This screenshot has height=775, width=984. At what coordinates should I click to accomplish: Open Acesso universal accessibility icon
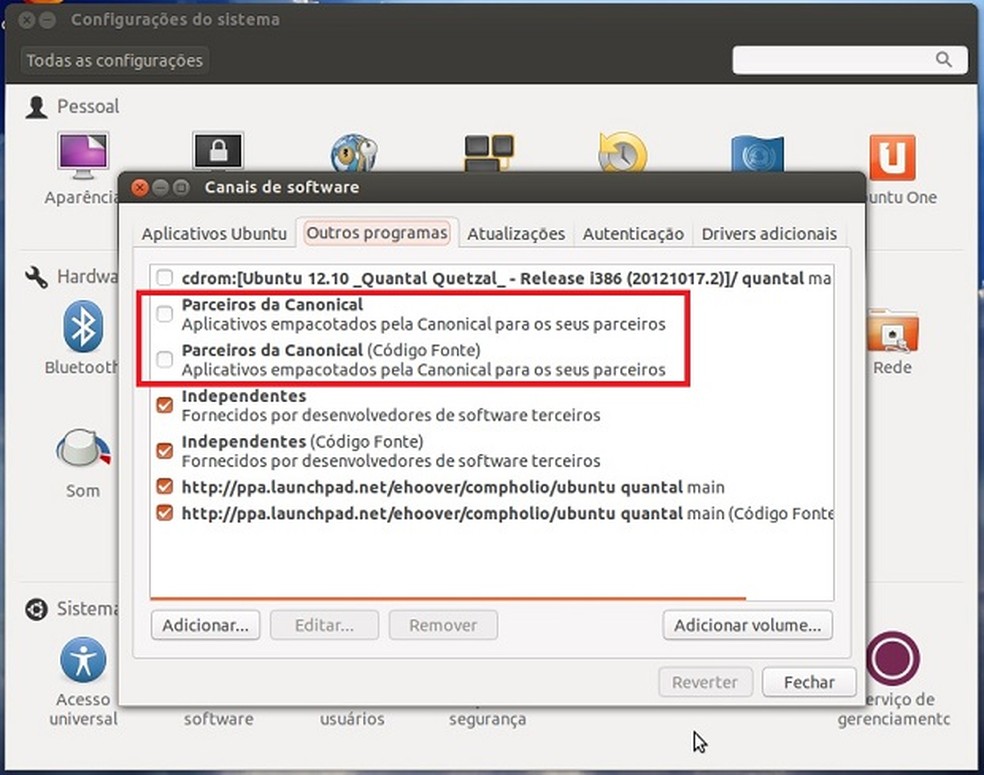(x=83, y=660)
